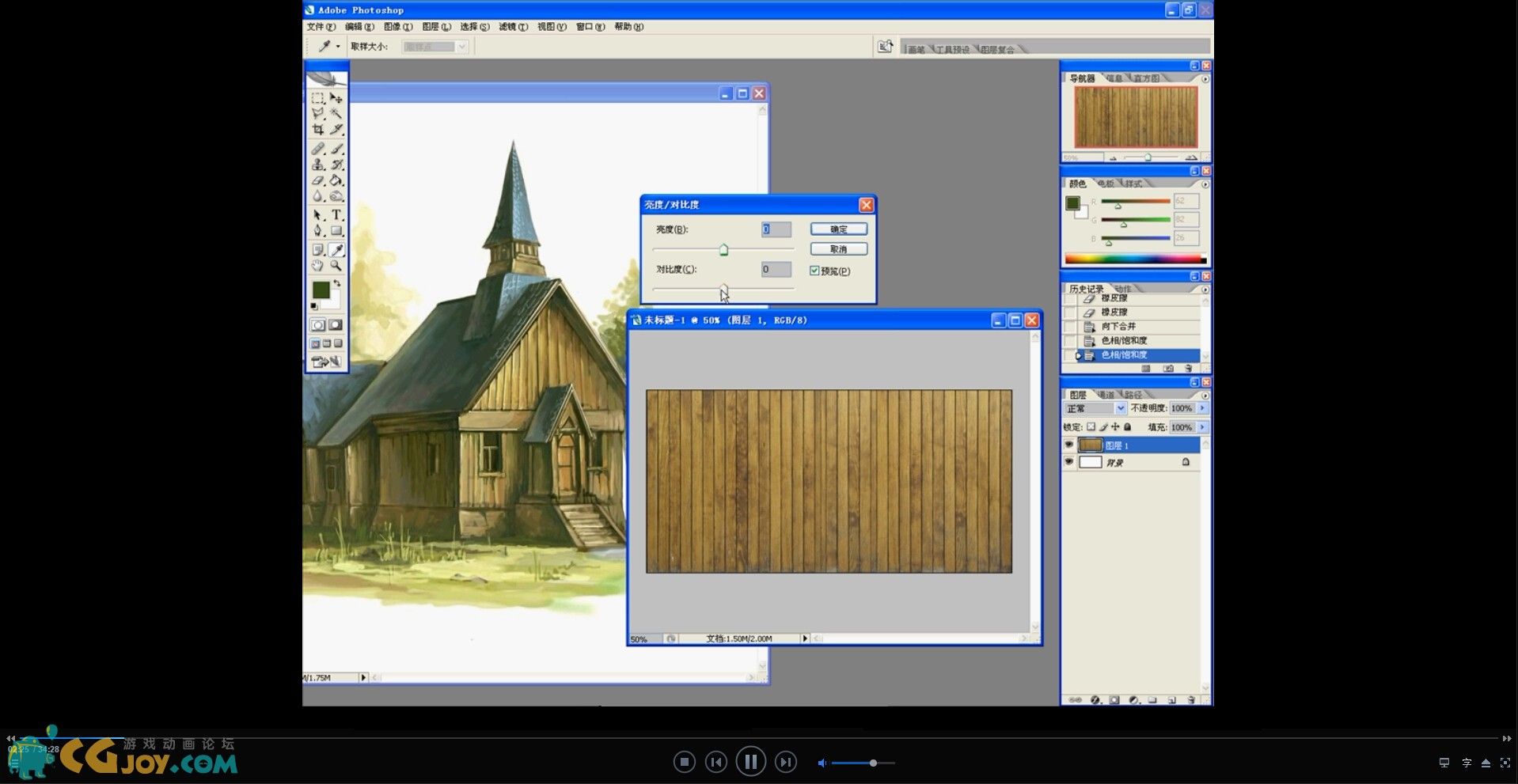Select the Rectangle shape tool

click(336, 231)
